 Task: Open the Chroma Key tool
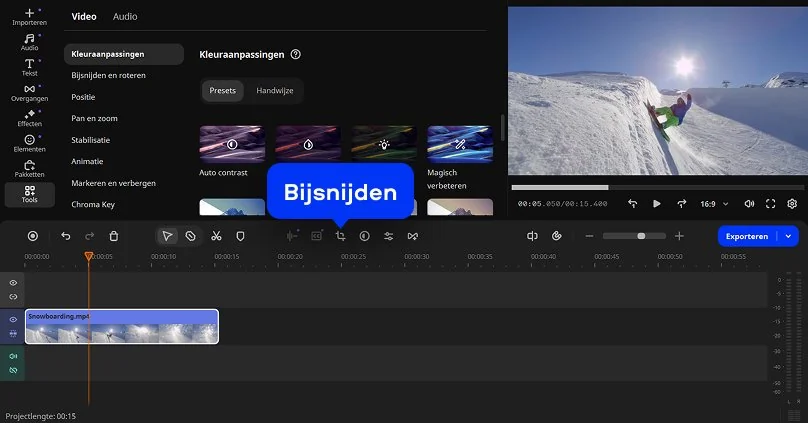click(93, 205)
